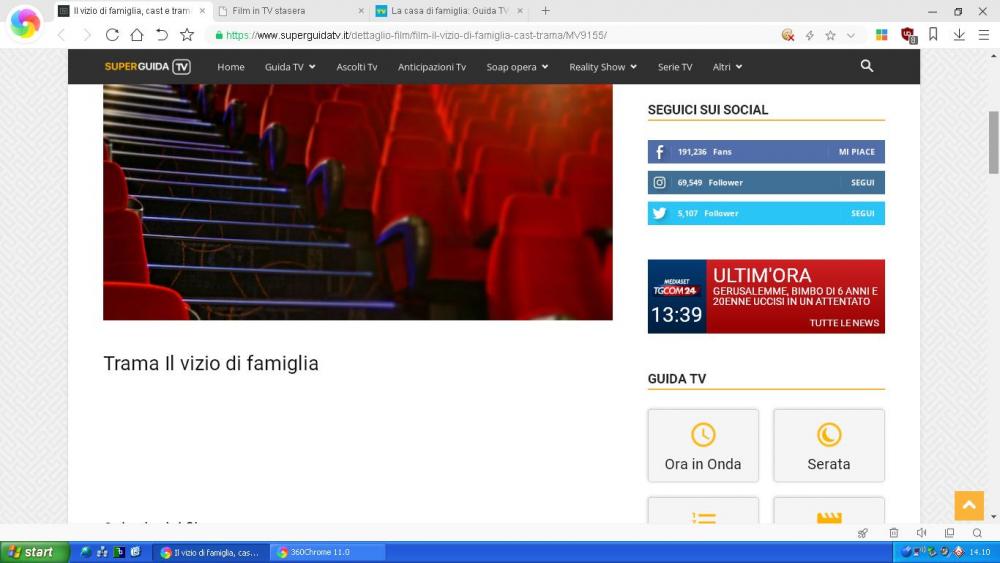Viewport: 1000px width, 563px height.
Task: Click the trash icon in browser status bar
Action: (x=894, y=533)
